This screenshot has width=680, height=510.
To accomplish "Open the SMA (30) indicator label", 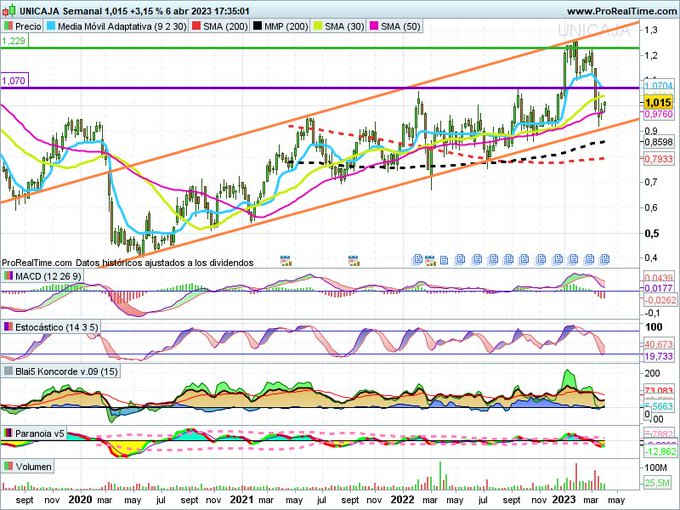I will pos(340,26).
